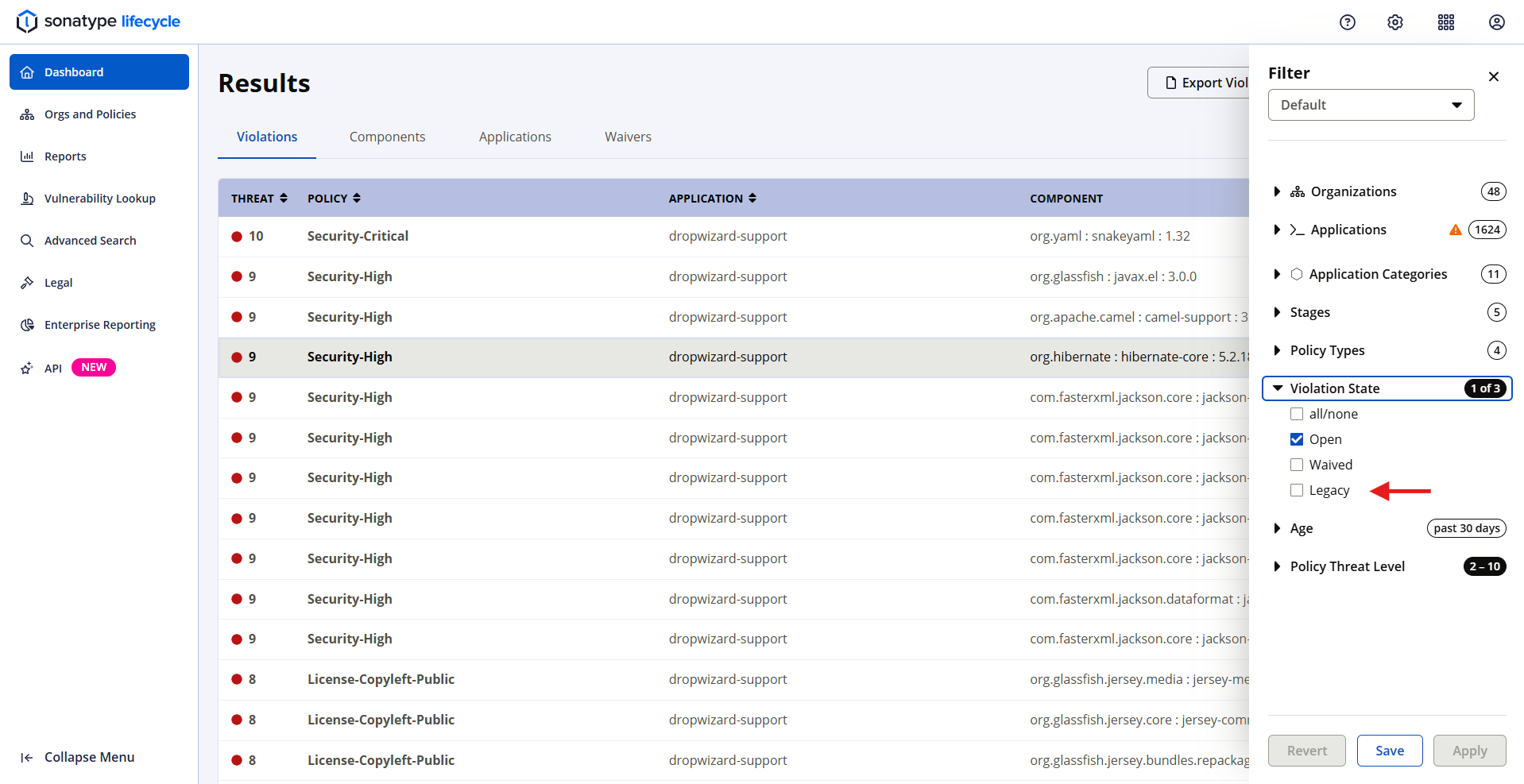
Task: Click the Organizations hierarchy icon in filter
Action: 1298,191
